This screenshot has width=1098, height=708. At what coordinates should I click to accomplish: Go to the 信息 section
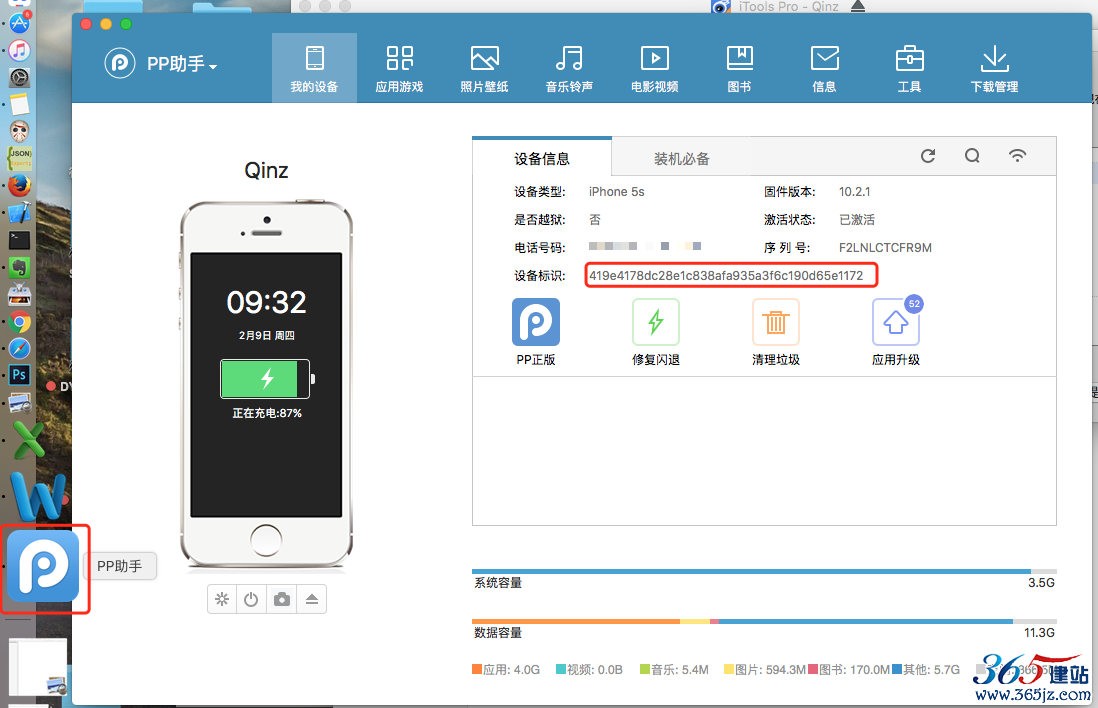click(x=824, y=68)
